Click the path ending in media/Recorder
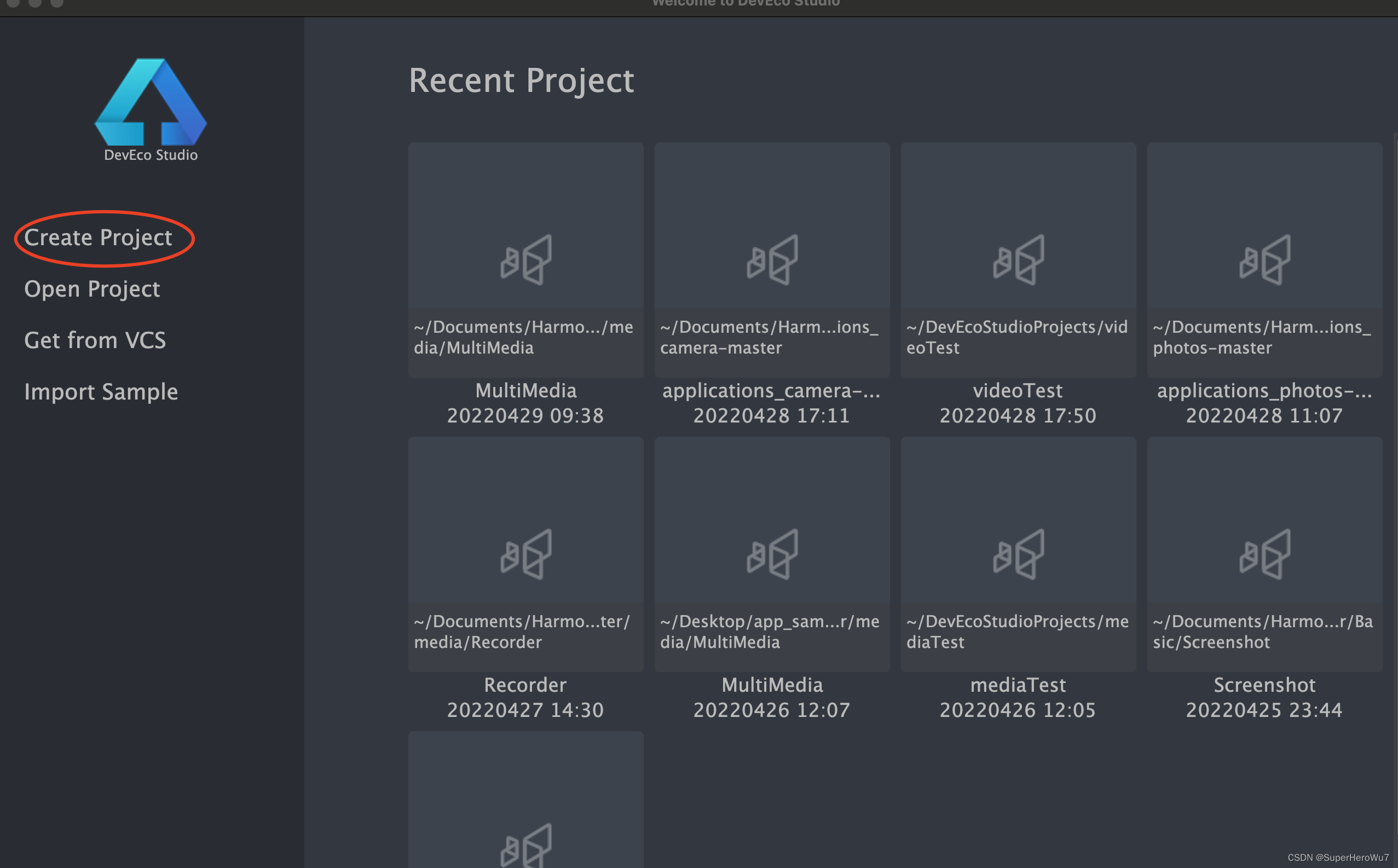This screenshot has height=868, width=1398. pos(522,632)
